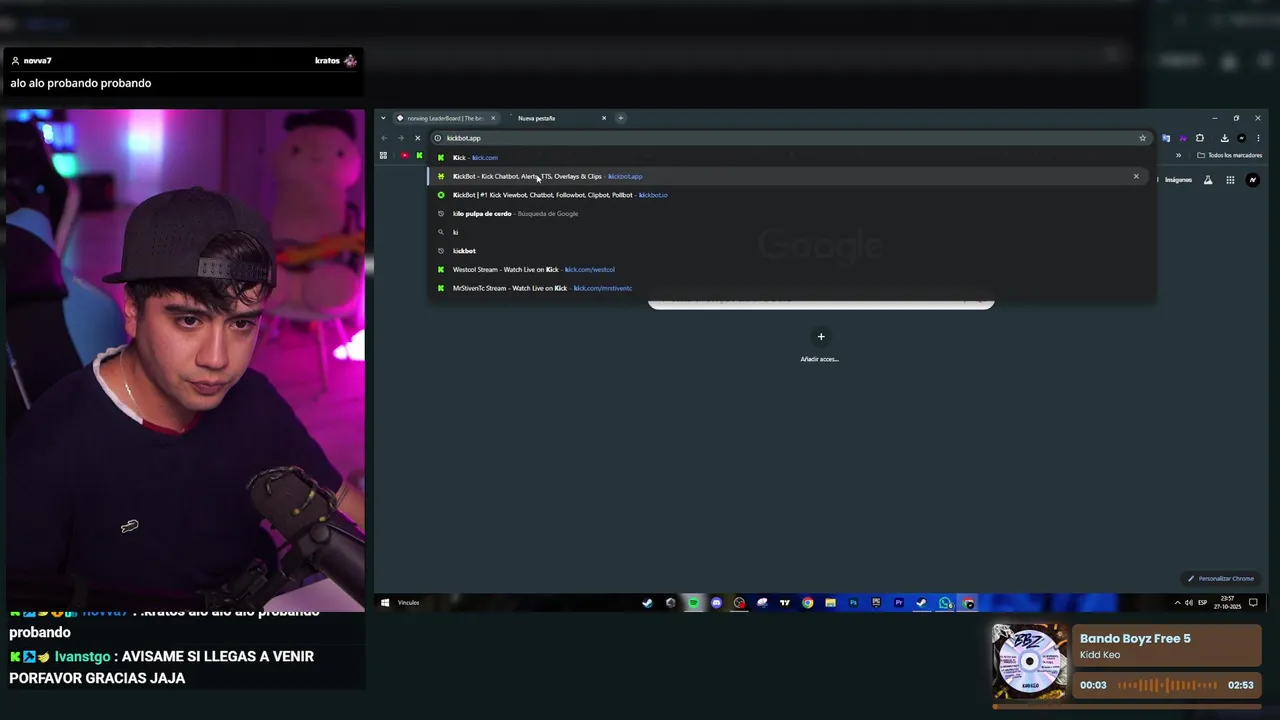Open Todos los marcadores folder
1280x720 pixels.
pos(1230,155)
